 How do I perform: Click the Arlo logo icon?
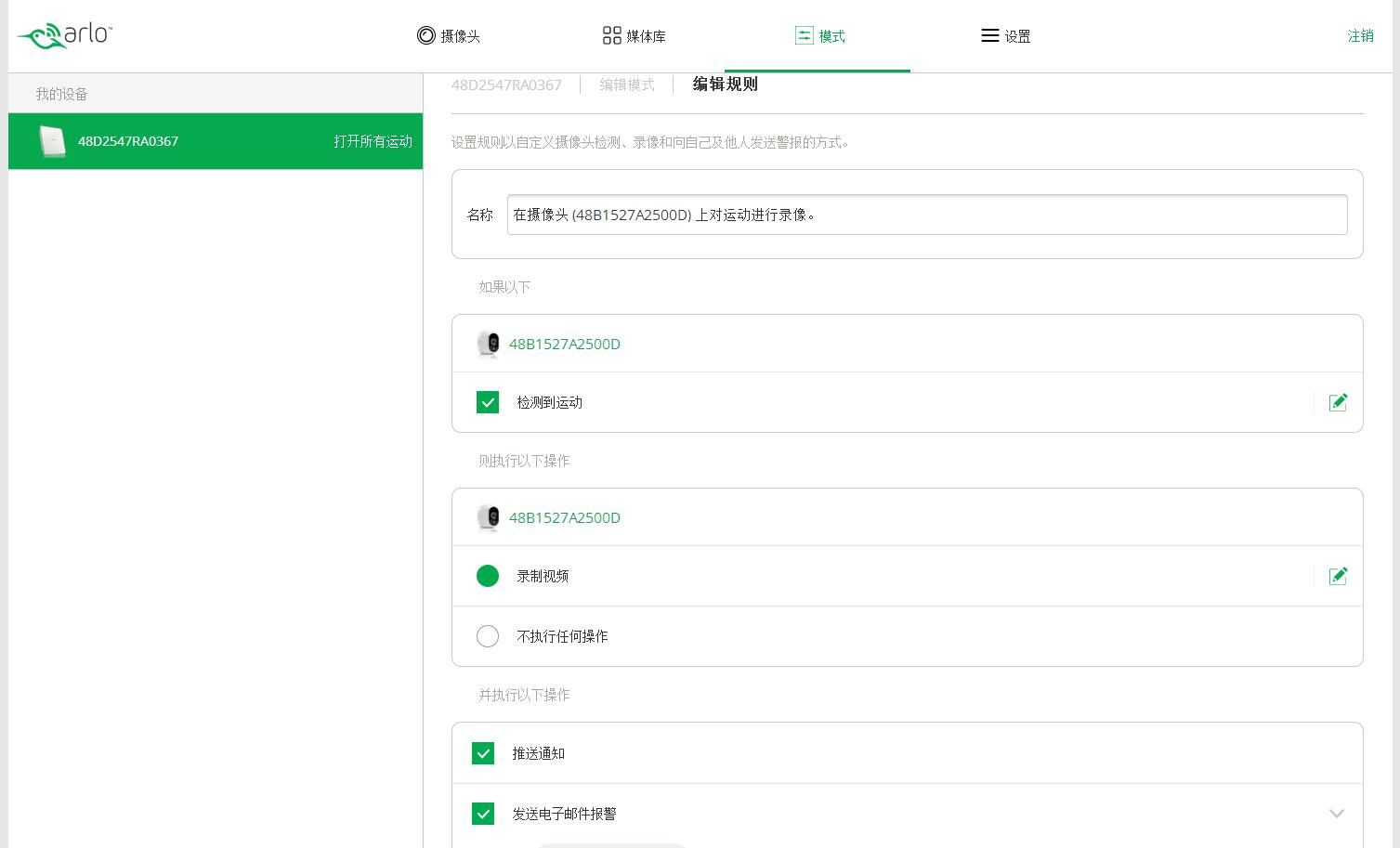pos(64,35)
